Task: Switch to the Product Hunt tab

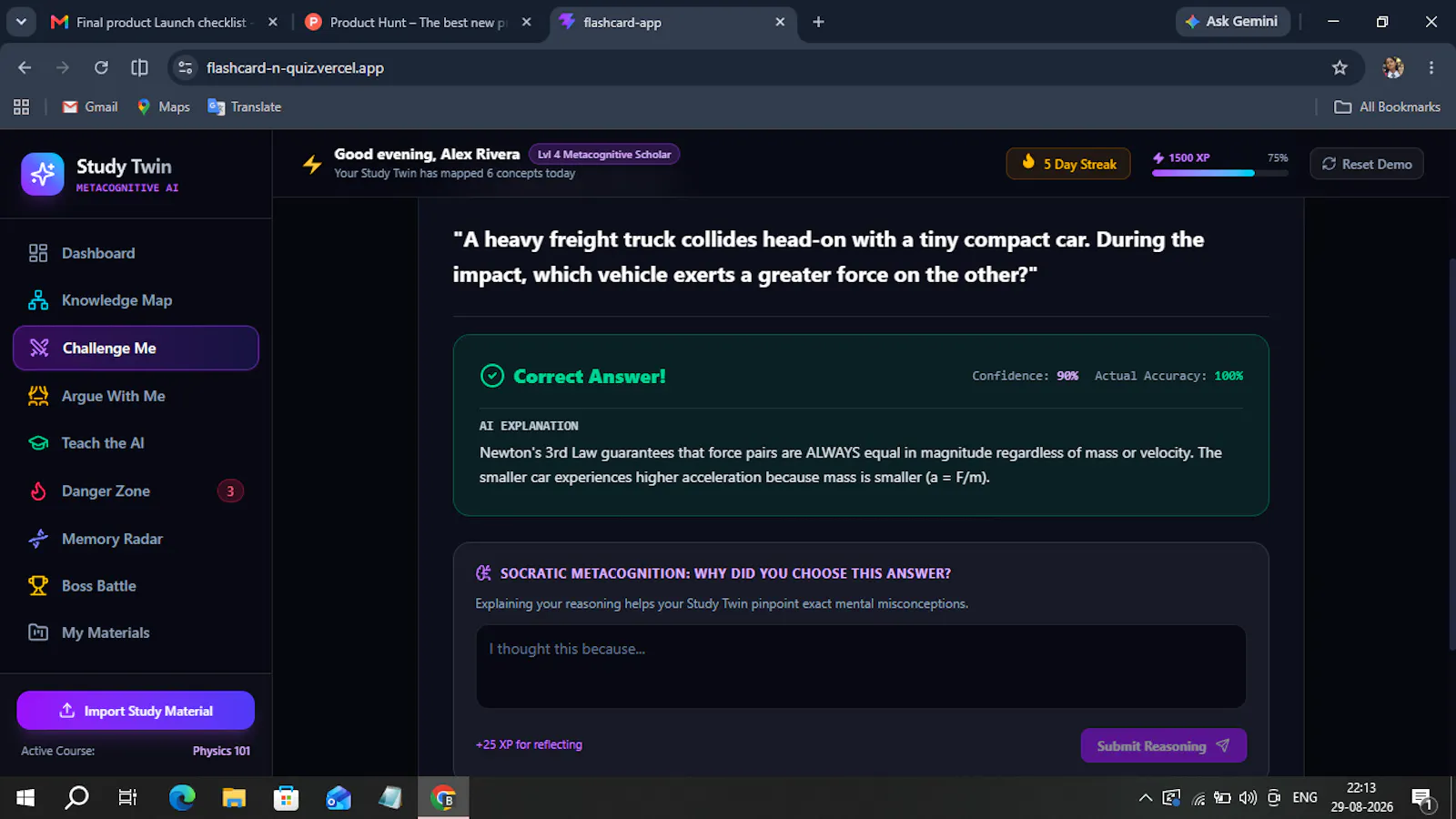Action: [x=418, y=22]
